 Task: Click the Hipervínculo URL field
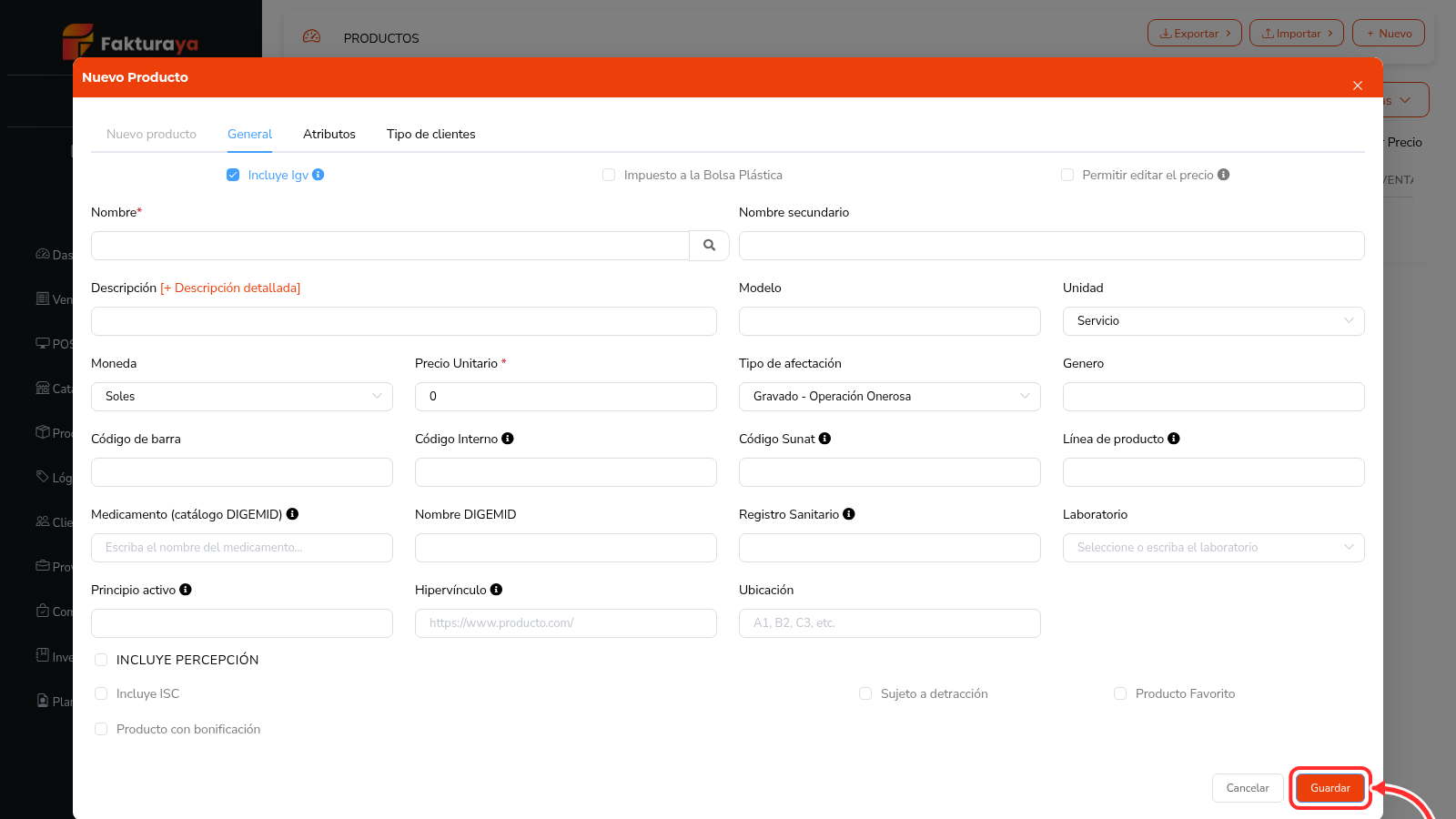click(566, 623)
